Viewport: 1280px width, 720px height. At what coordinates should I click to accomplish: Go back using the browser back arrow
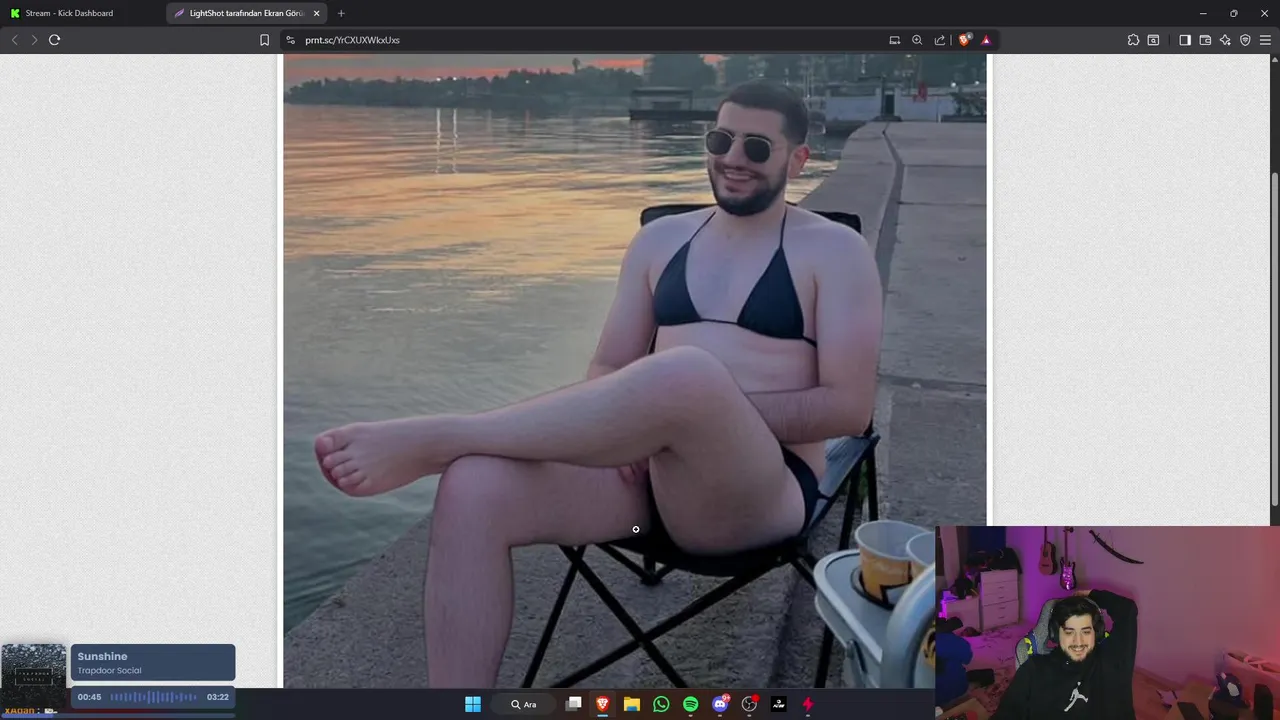14,40
